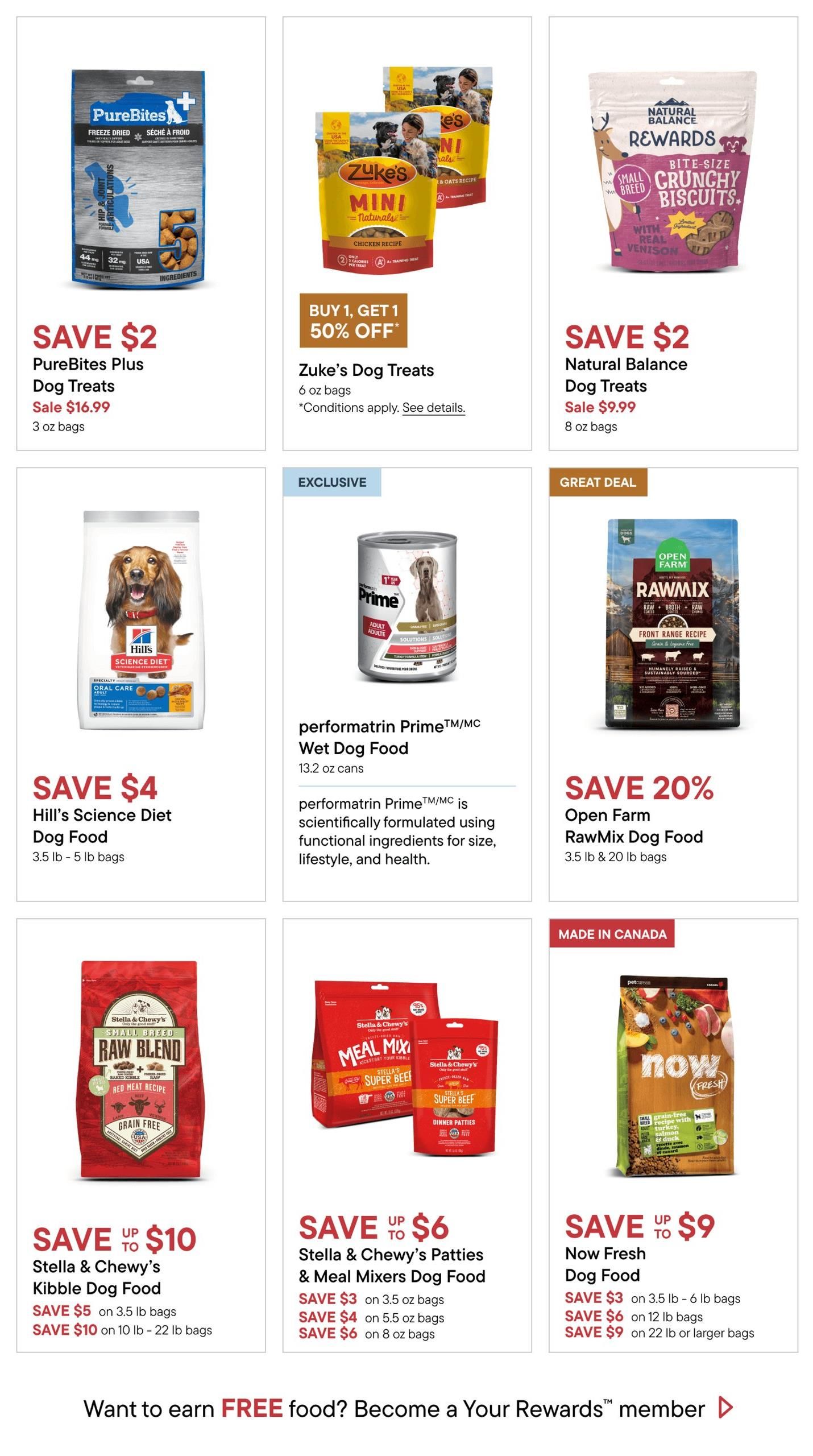Click the red arrow beside Your Rewards member
This screenshot has height=1456, width=813.
[725, 1408]
